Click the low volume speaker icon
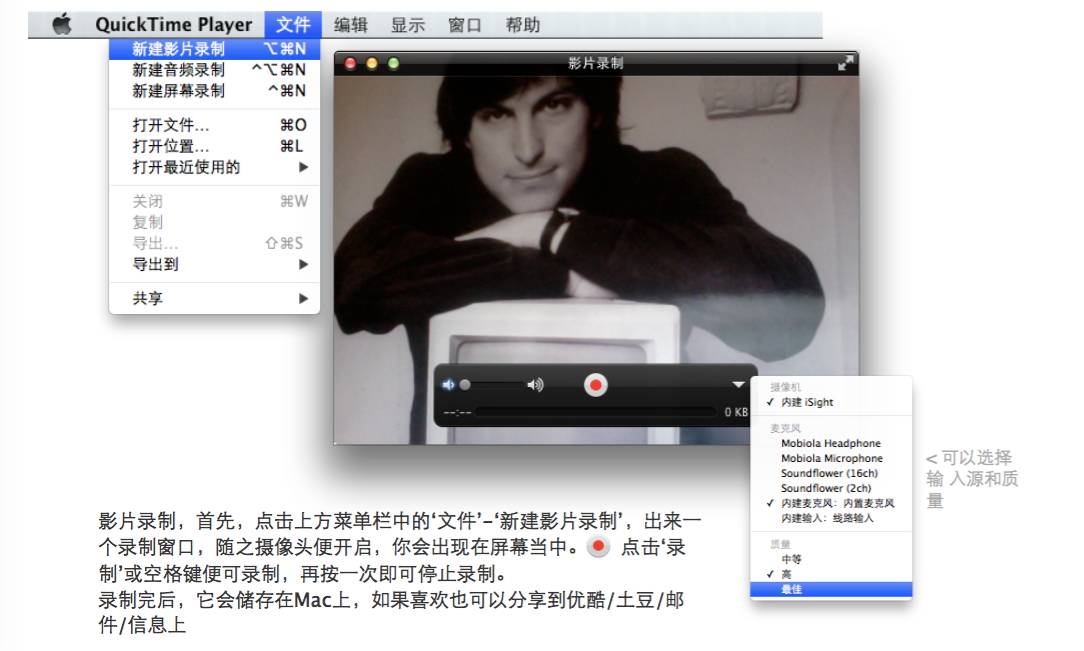 448,385
